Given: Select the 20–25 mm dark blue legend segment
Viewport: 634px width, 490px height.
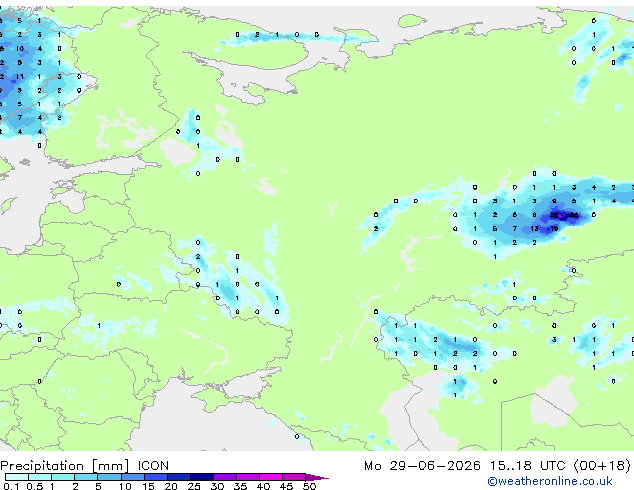Looking at the screenshot, I should pyautogui.click(x=178, y=477).
